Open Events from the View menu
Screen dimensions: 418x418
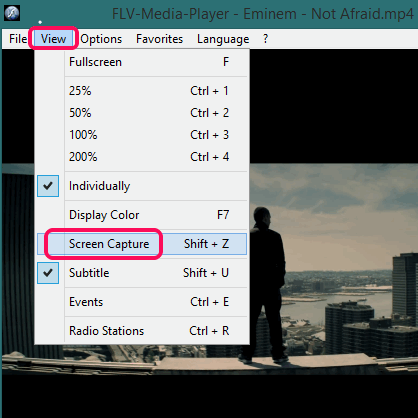point(142,302)
